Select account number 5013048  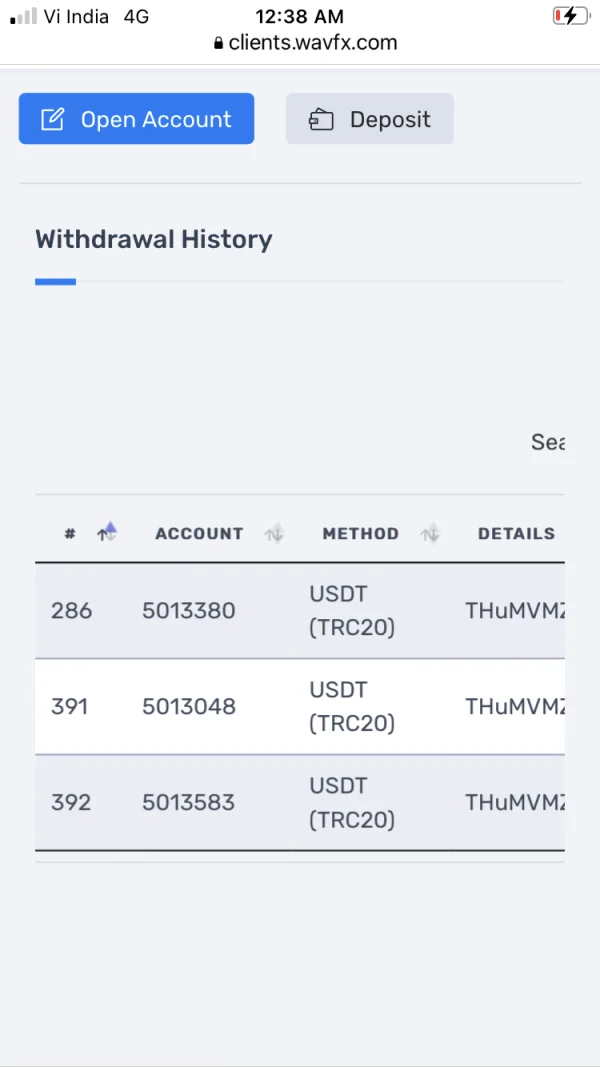189,707
